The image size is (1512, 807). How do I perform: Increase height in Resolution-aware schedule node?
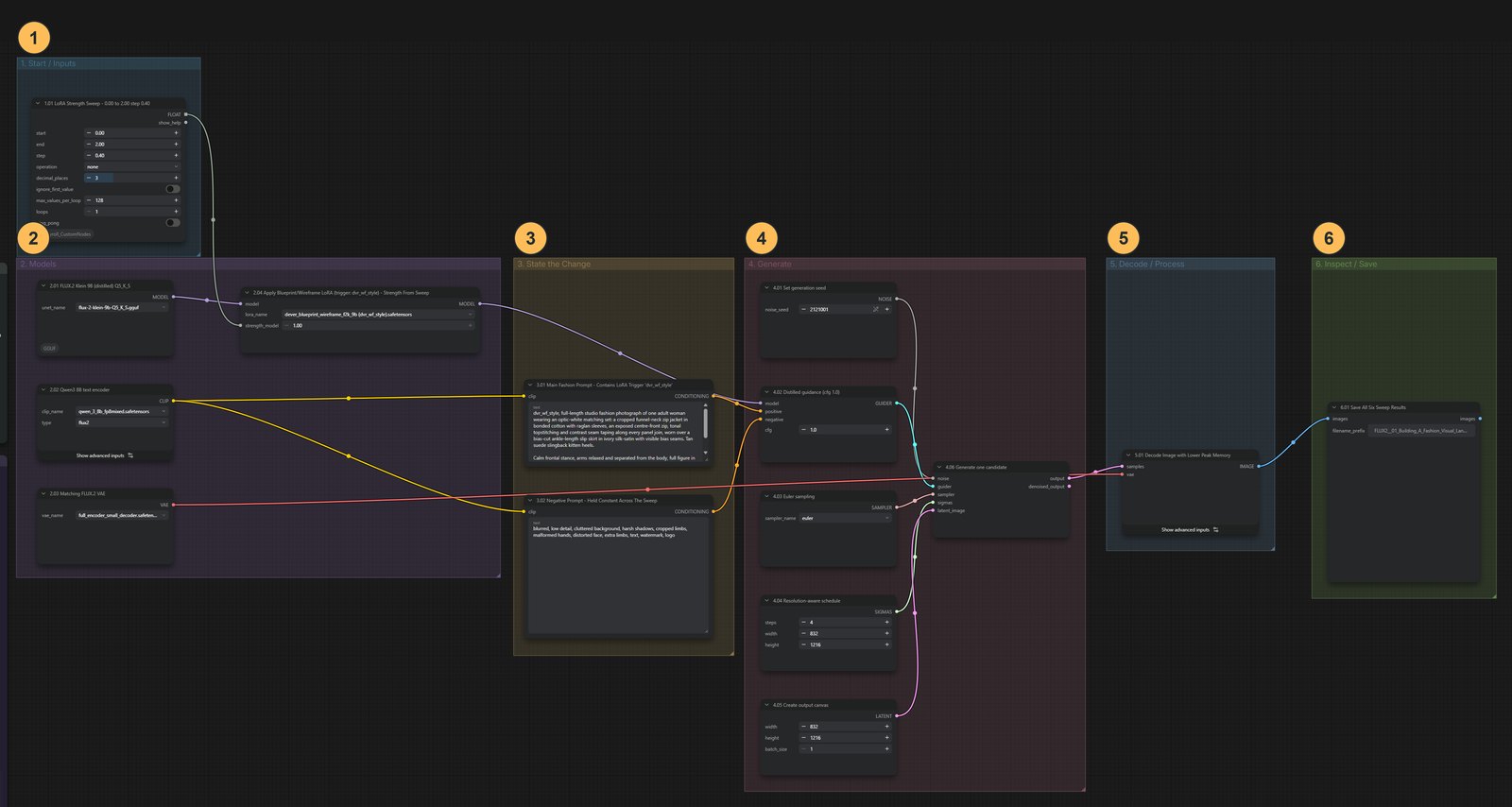pyautogui.click(x=886, y=644)
